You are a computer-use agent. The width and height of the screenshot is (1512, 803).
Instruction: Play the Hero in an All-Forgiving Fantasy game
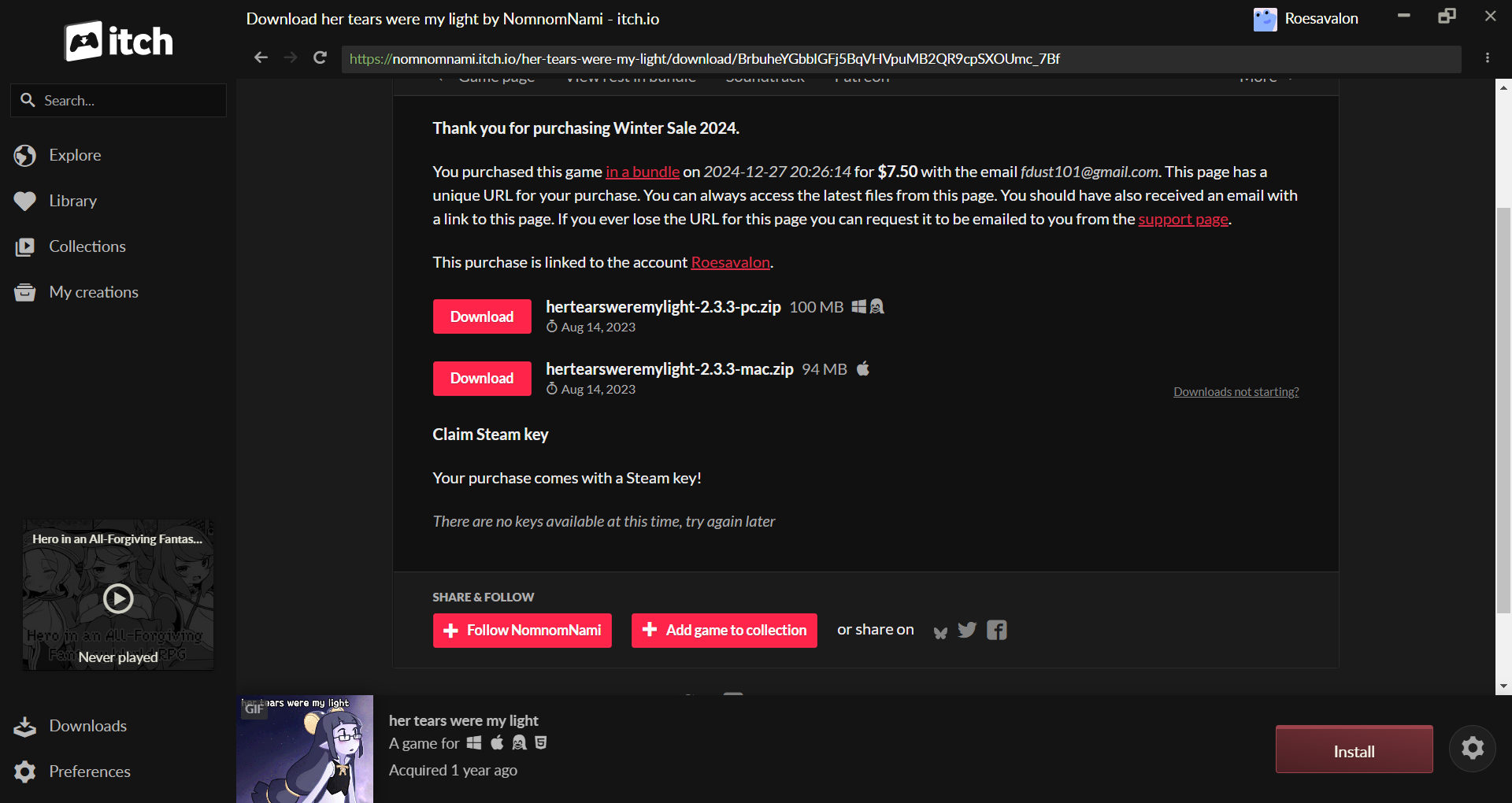[118, 599]
